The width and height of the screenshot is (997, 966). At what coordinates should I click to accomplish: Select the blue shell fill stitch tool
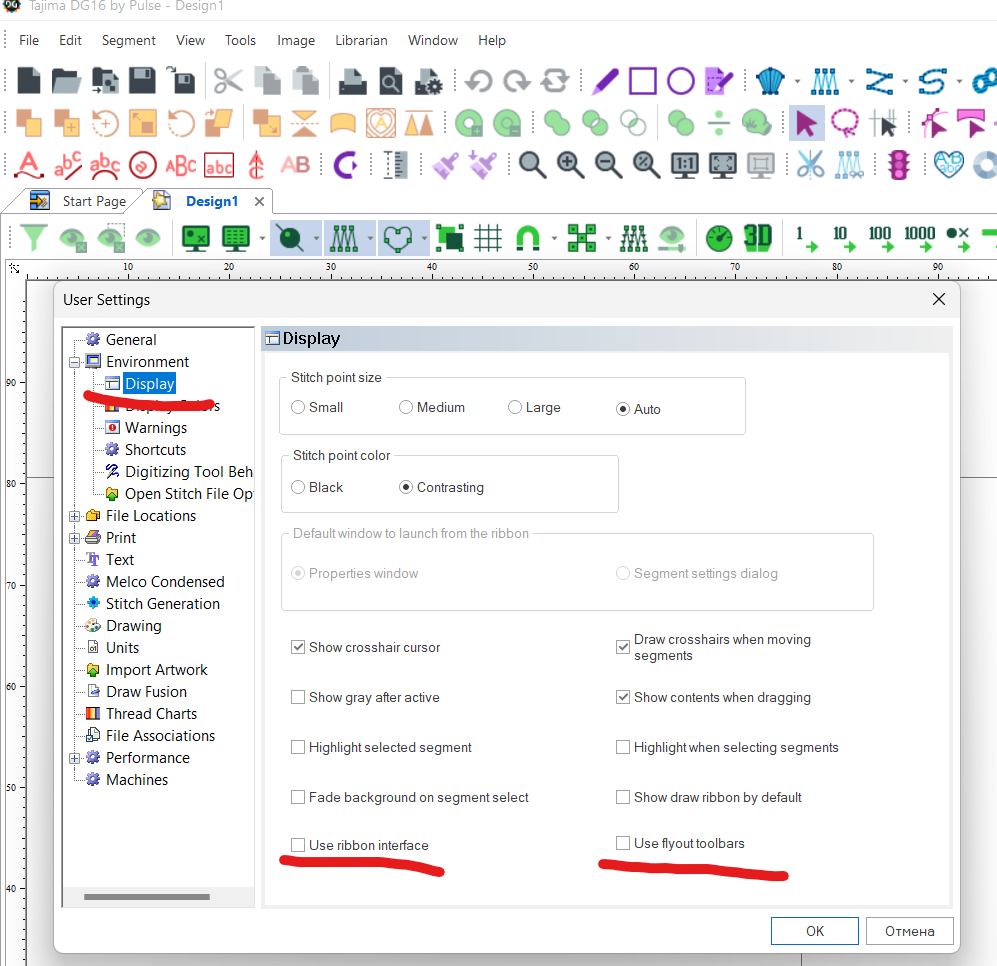770,81
